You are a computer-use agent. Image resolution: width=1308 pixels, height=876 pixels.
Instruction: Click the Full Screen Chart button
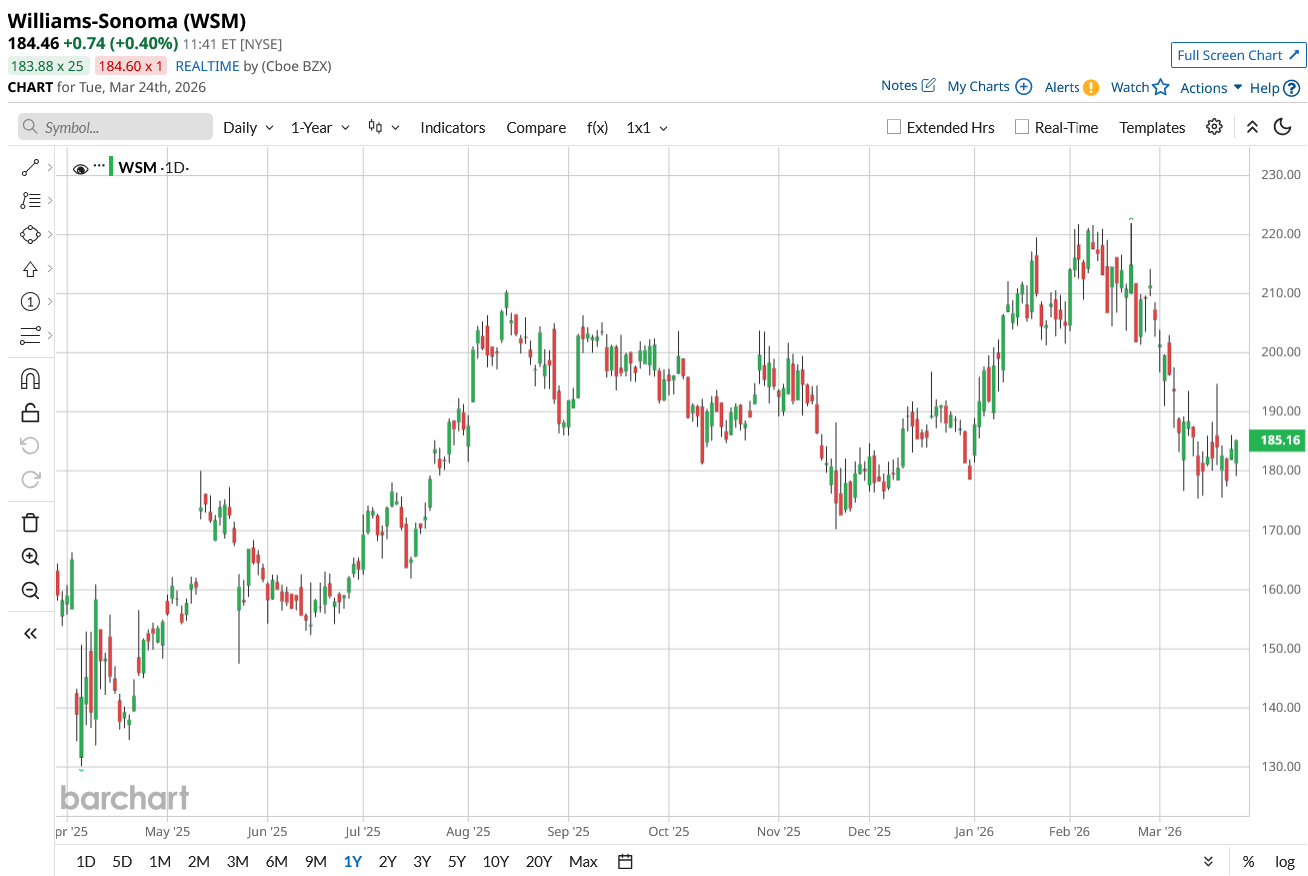1238,55
